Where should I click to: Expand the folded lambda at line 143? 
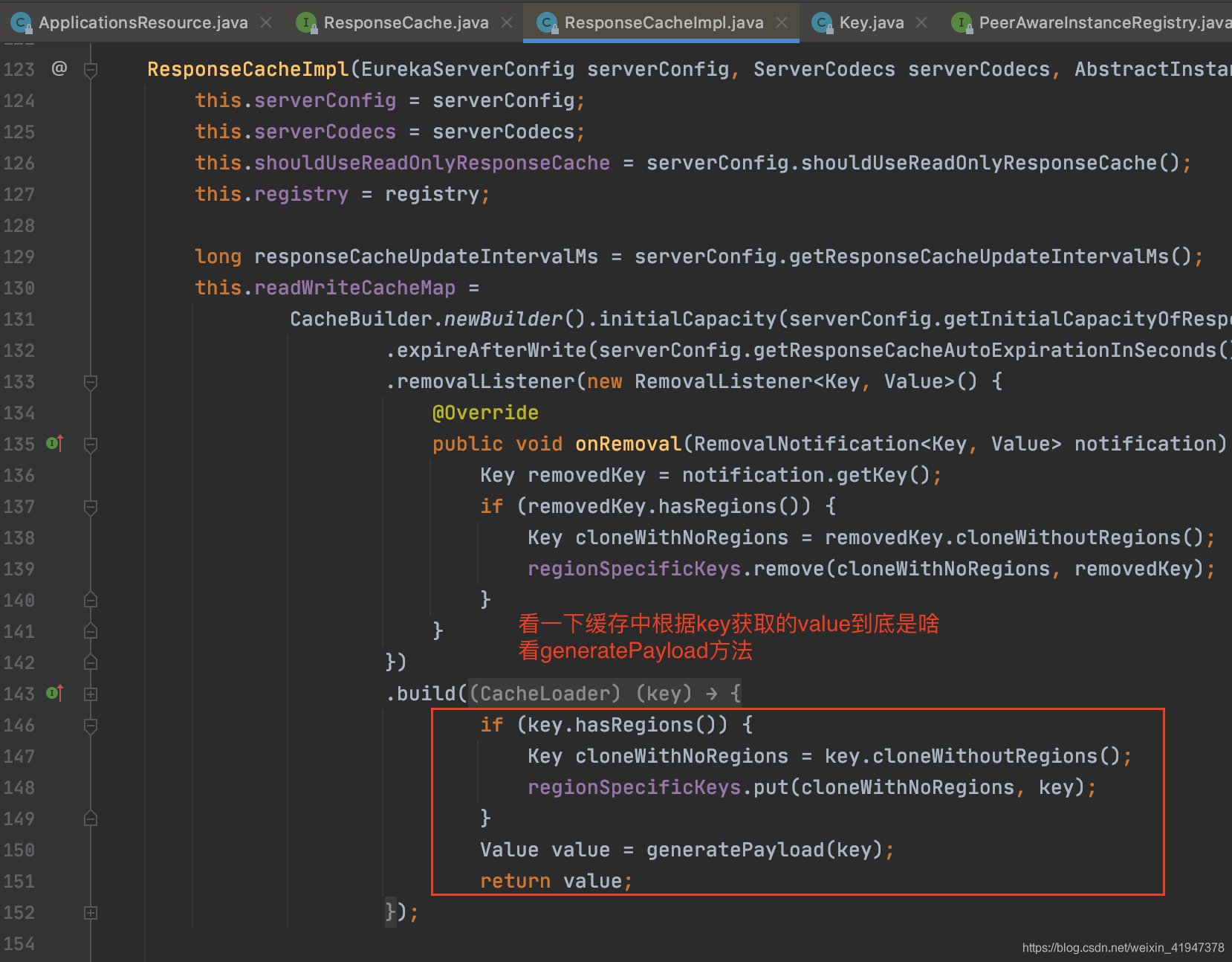coord(91,694)
